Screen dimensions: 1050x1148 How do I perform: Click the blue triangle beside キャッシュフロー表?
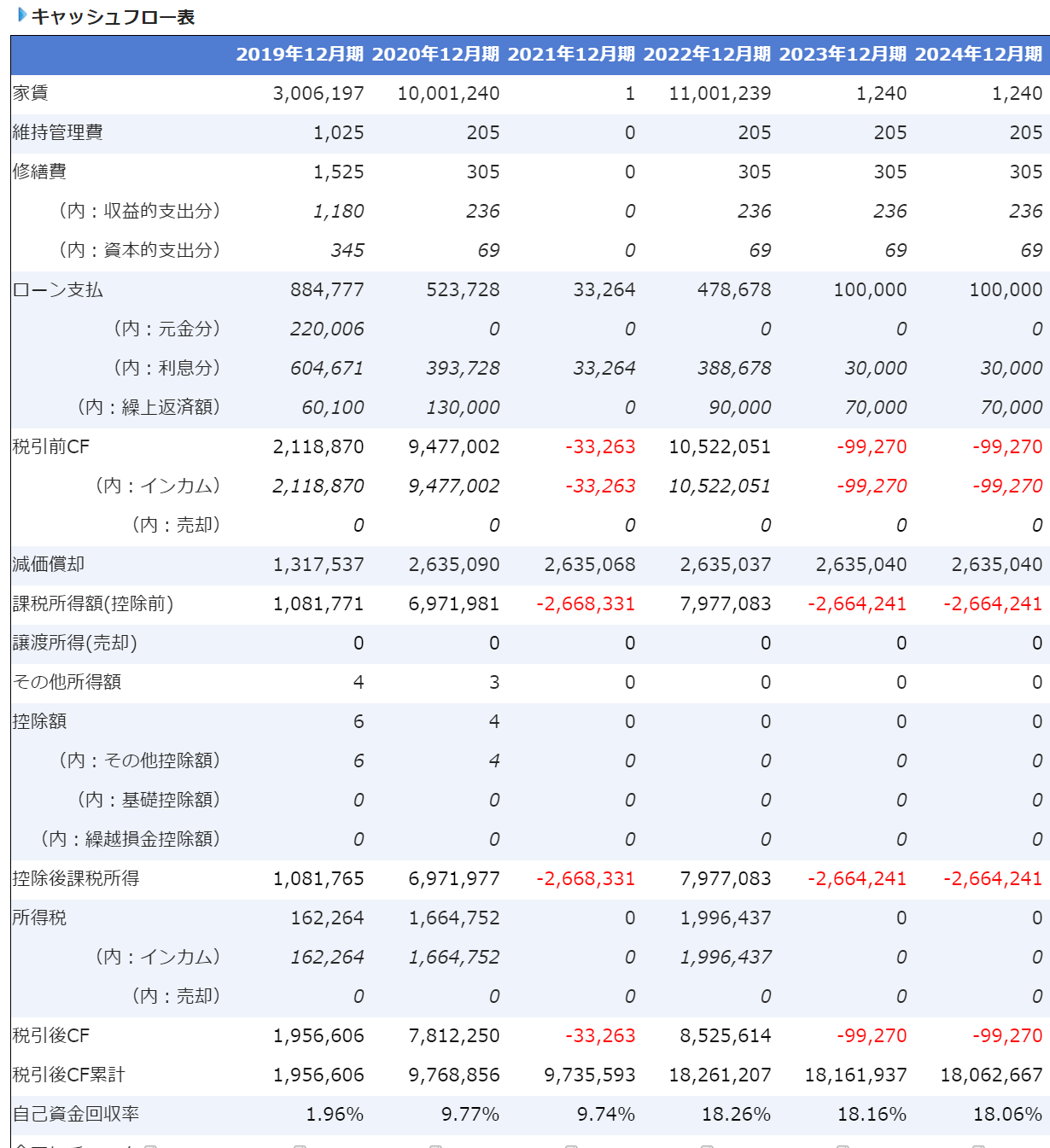click(22, 15)
